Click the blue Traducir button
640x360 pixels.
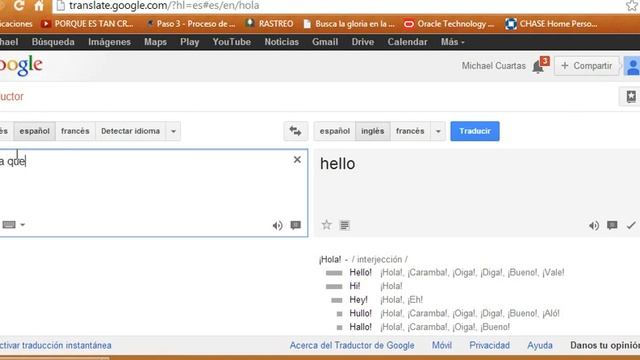coord(475,131)
